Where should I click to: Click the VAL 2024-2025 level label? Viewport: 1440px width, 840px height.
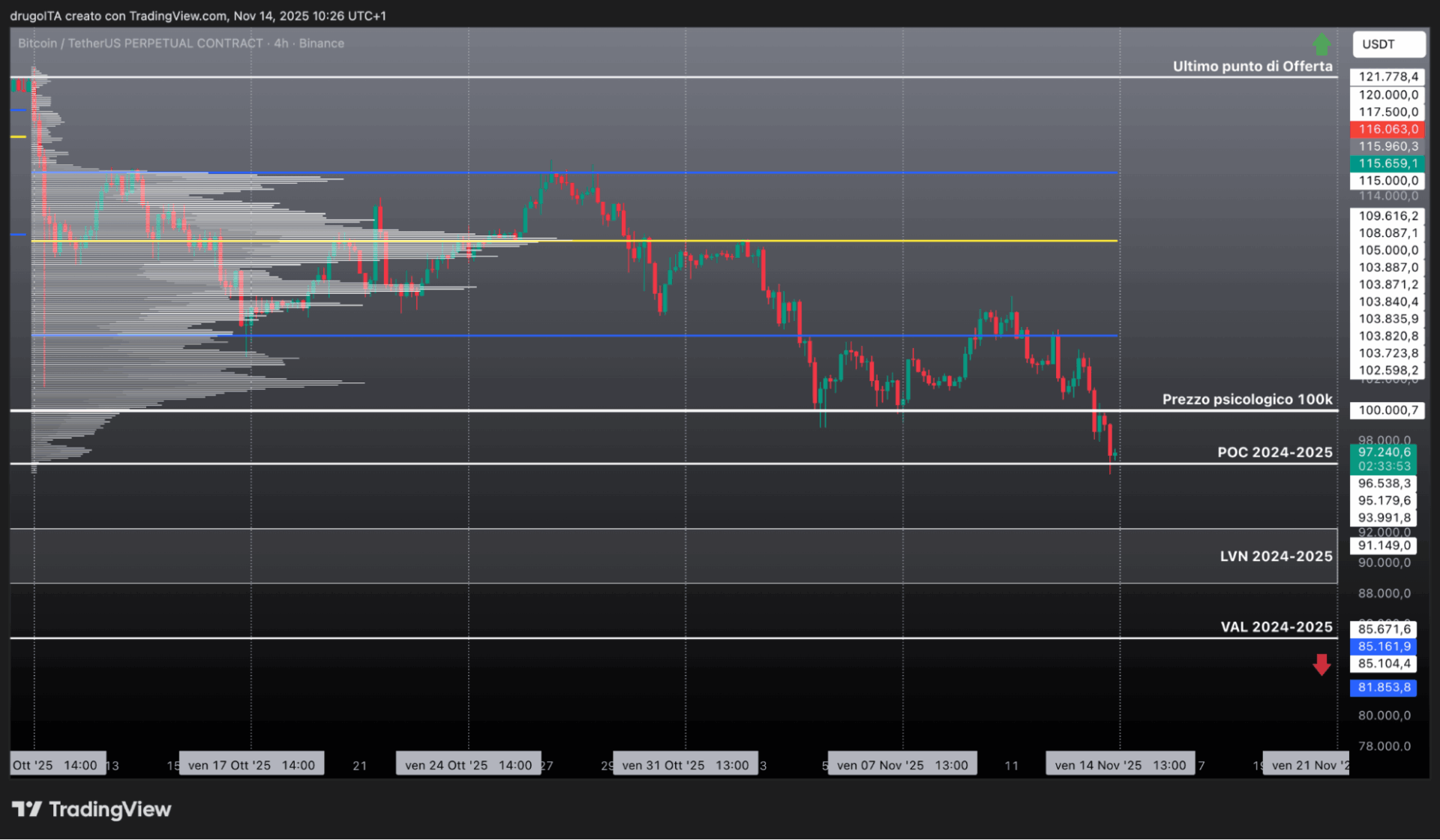pos(1276,626)
